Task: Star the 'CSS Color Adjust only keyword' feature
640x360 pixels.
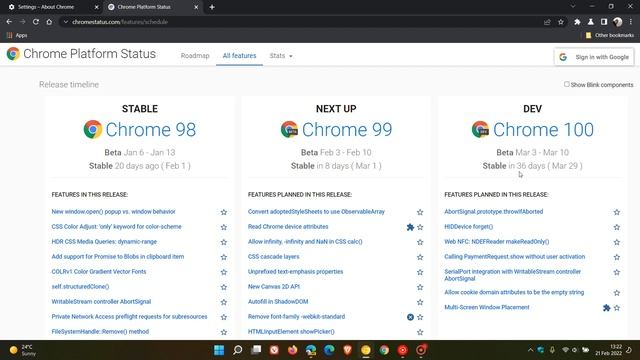Action: tap(224, 227)
